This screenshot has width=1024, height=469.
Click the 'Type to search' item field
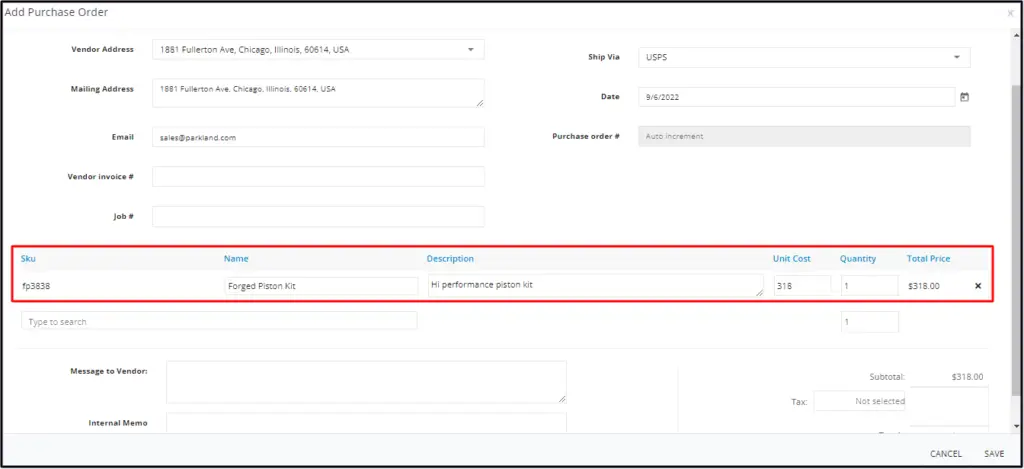(x=219, y=321)
